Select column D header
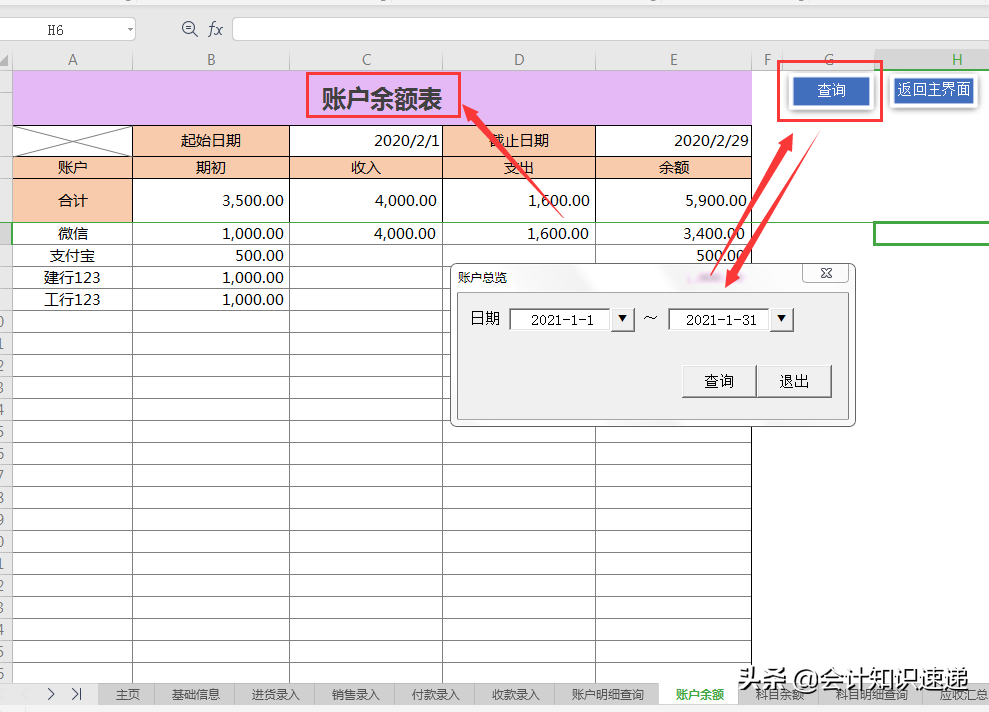Viewport: 989px width, 712px height. [x=518, y=60]
